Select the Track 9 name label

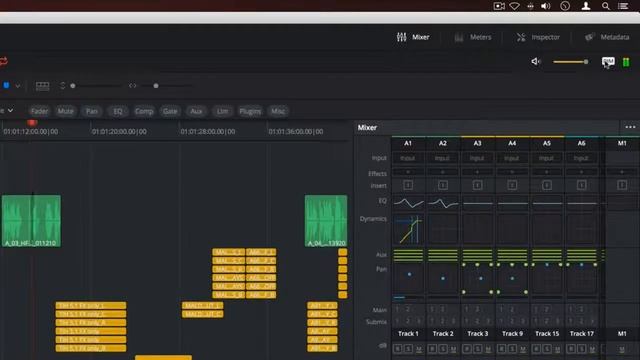point(512,333)
